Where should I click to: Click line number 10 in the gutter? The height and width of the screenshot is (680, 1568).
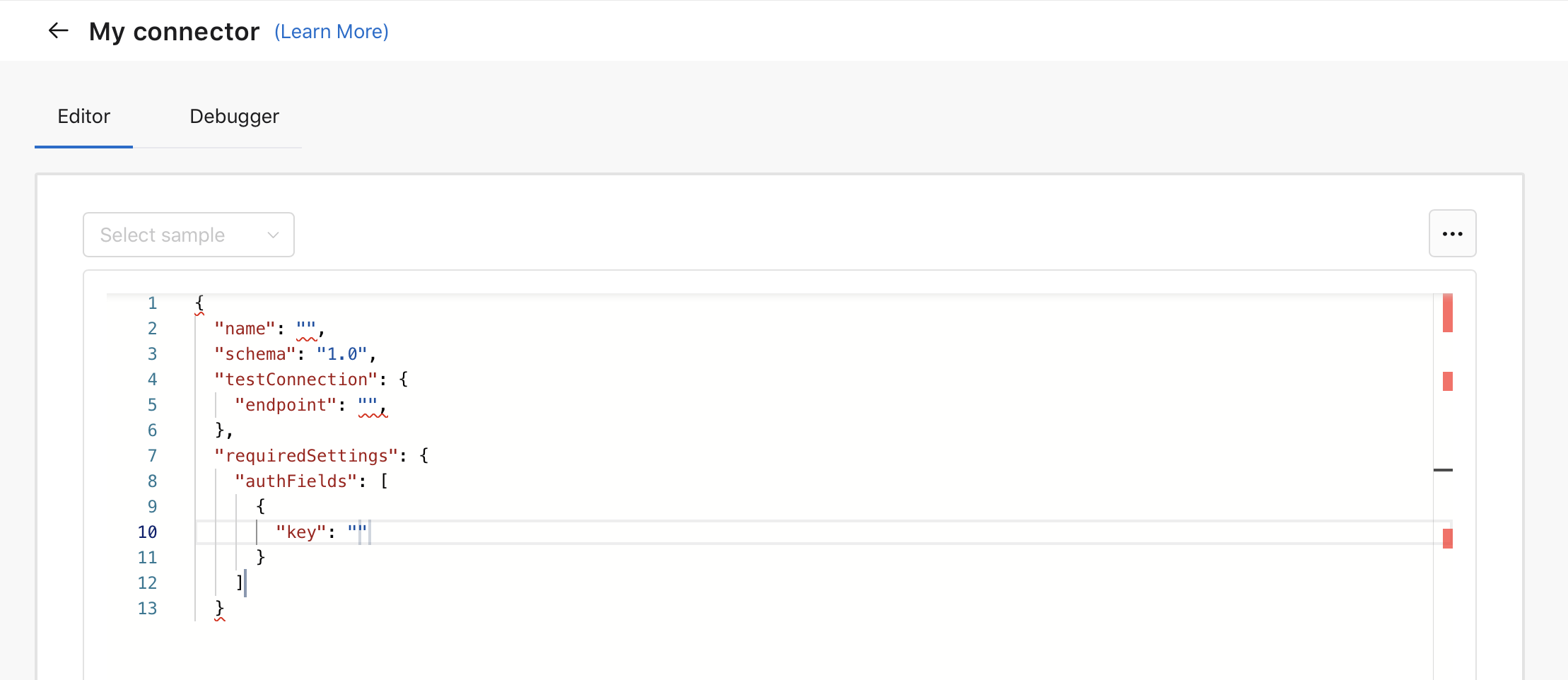(x=148, y=532)
